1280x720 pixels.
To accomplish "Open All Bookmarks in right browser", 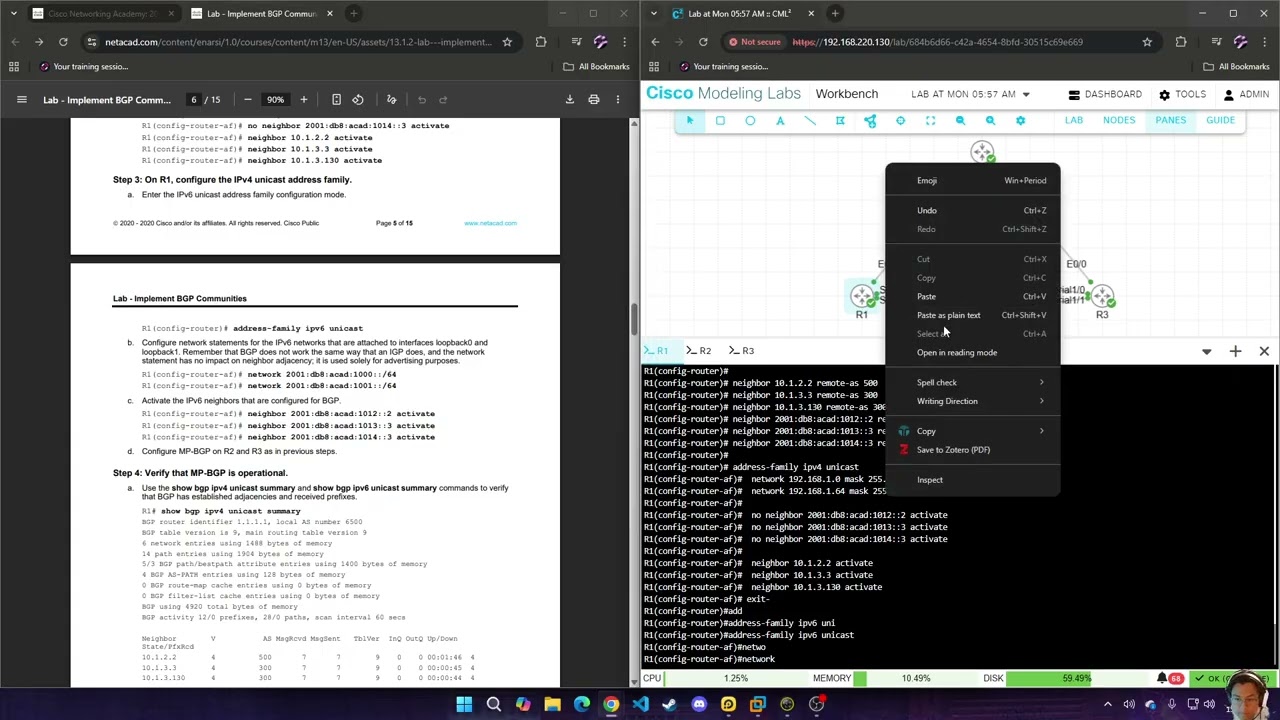I will click(x=1236, y=66).
